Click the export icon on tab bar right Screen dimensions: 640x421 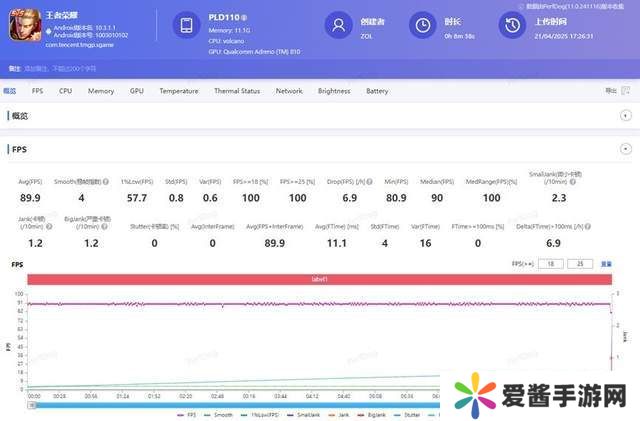[607, 91]
